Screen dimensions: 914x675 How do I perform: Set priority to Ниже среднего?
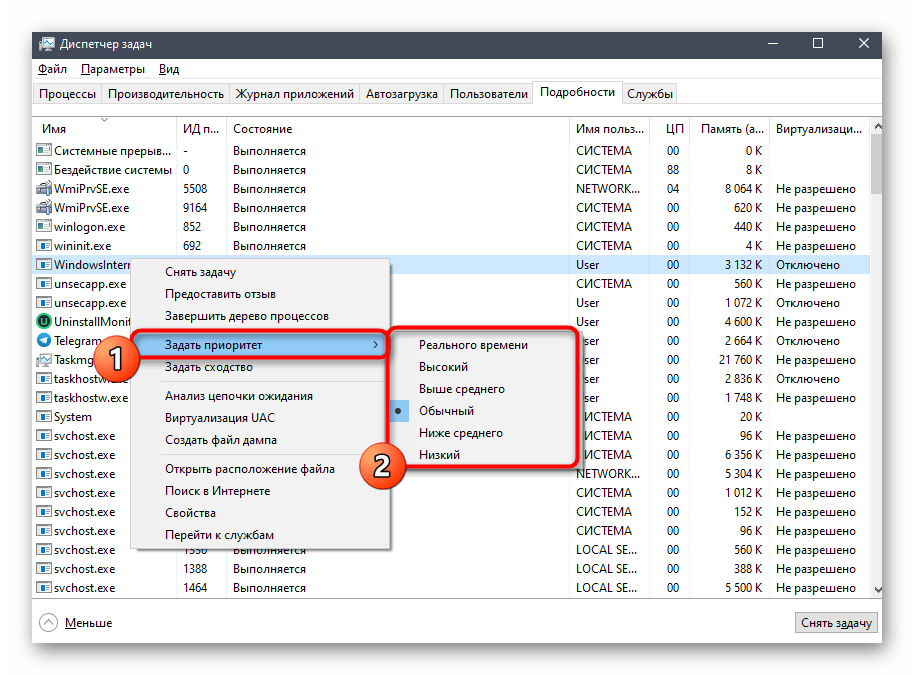tap(460, 433)
